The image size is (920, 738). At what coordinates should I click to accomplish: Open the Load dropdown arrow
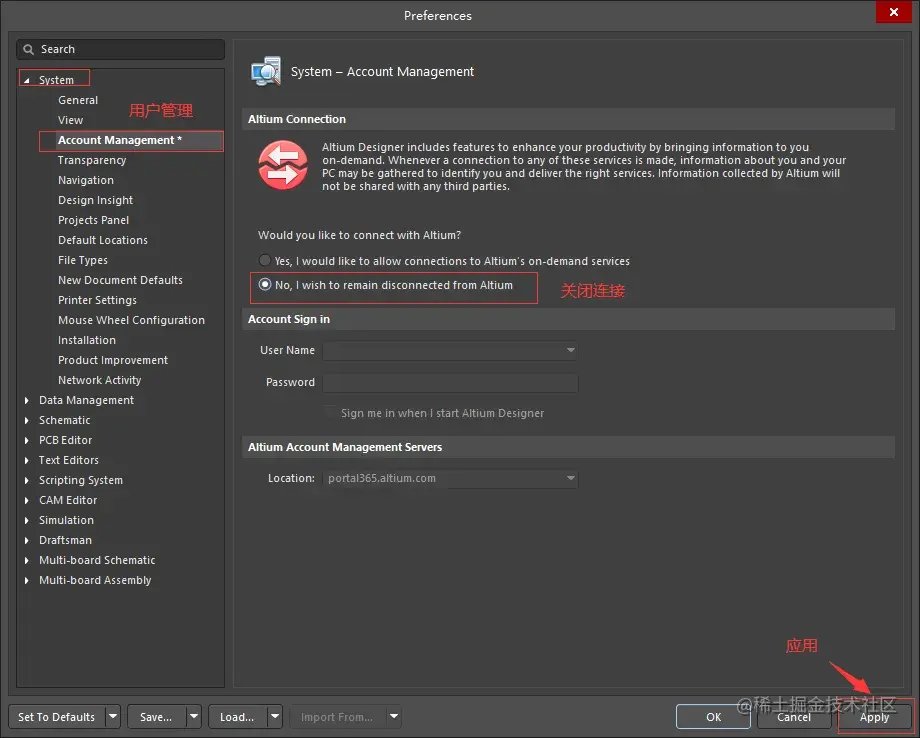tap(275, 716)
